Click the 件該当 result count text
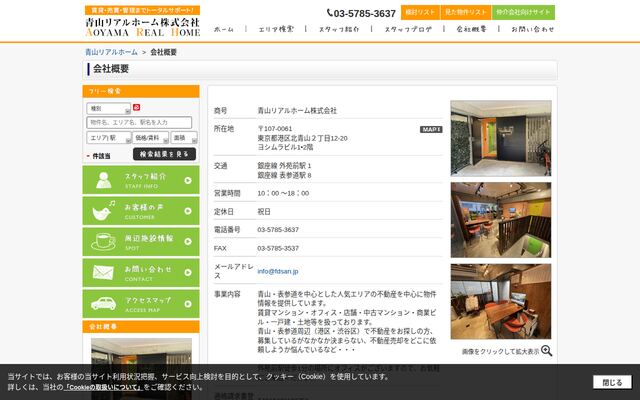 click(x=101, y=156)
